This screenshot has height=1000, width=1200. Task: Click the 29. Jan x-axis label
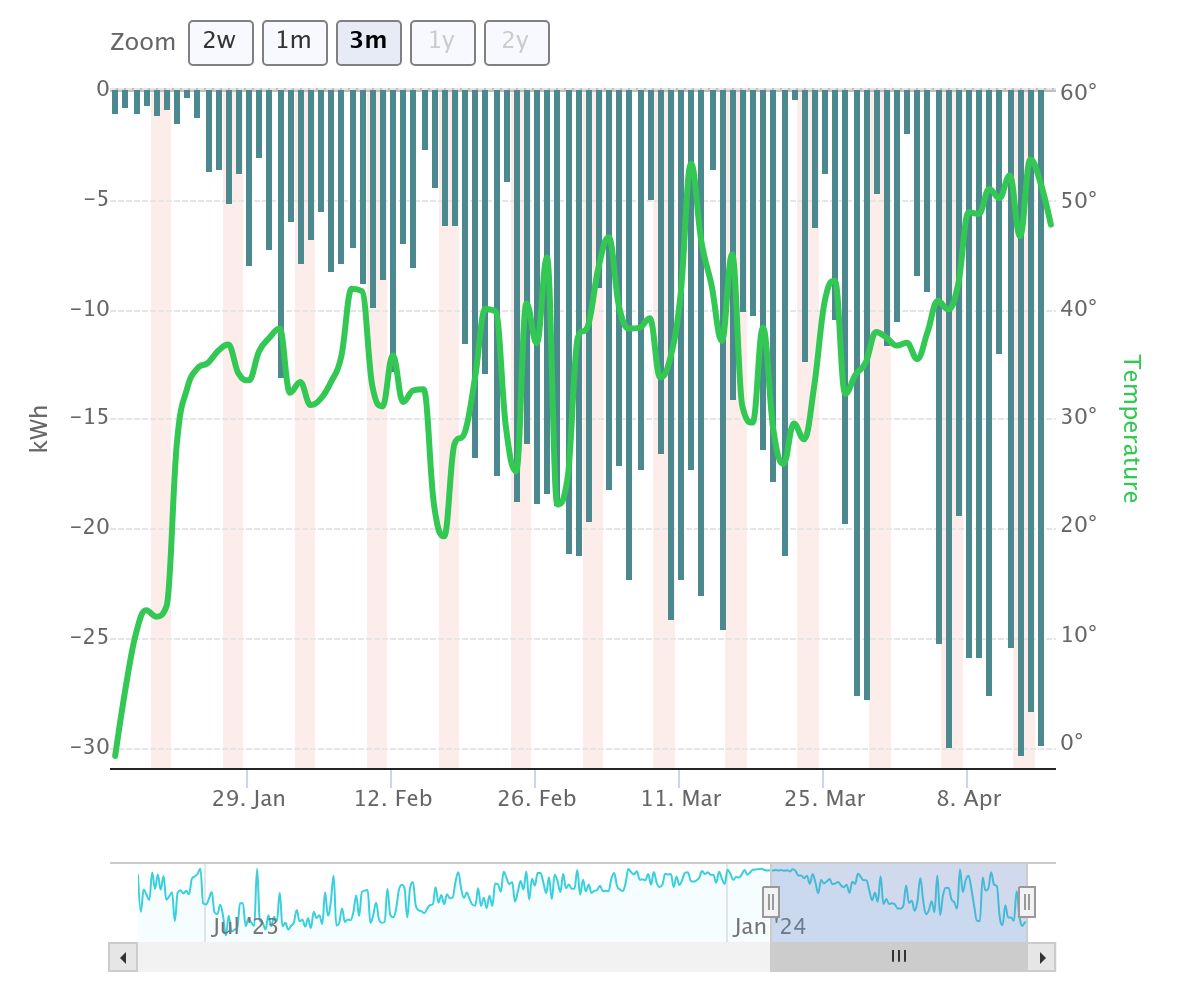pyautogui.click(x=249, y=799)
